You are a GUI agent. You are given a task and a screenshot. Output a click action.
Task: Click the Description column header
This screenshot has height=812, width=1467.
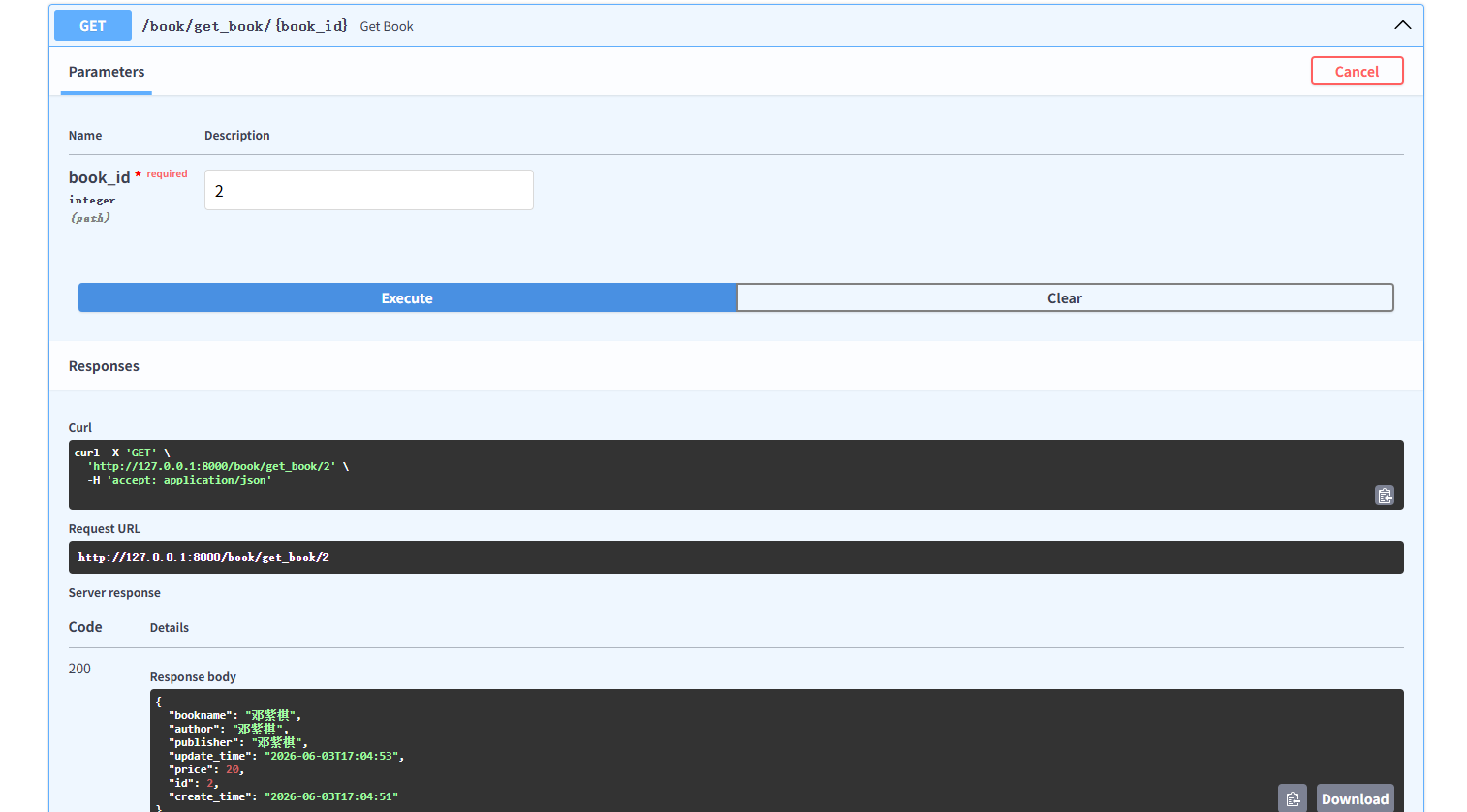(x=237, y=136)
